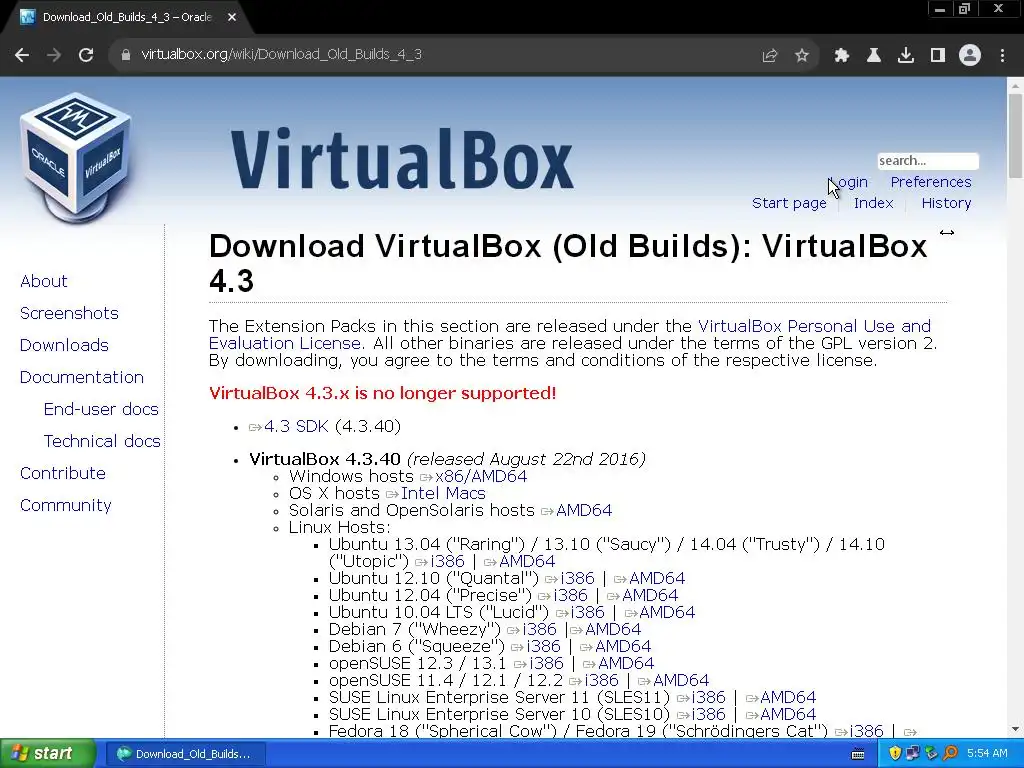Open the History link

point(946,203)
